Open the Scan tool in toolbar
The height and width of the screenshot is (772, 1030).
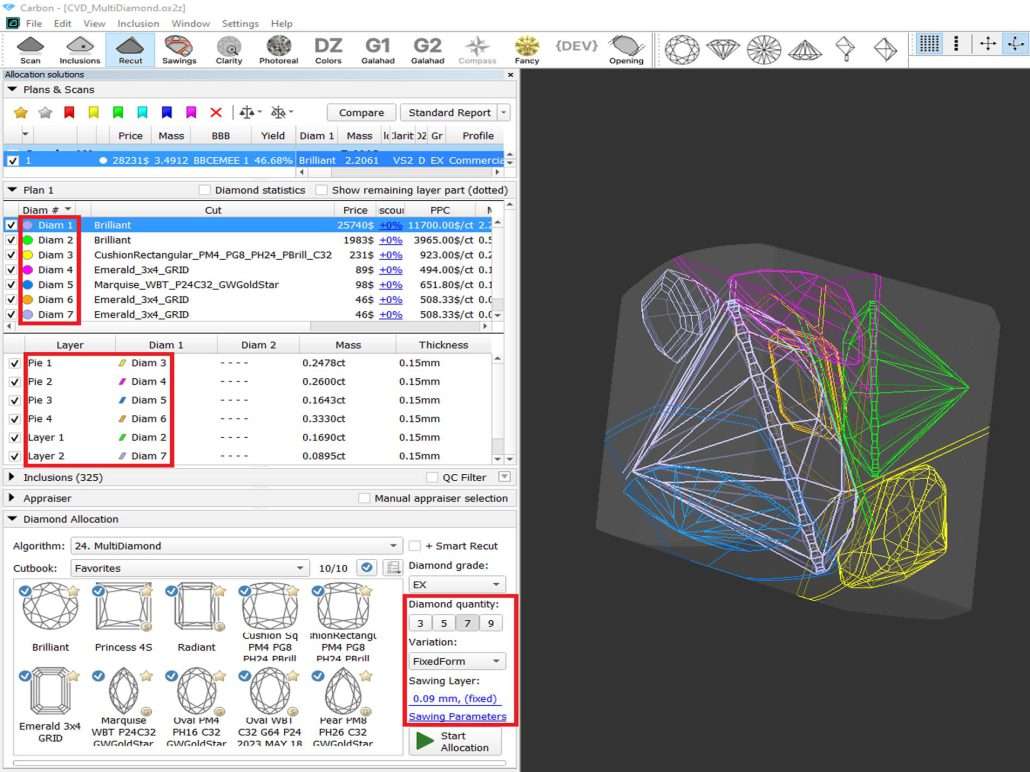pos(30,48)
